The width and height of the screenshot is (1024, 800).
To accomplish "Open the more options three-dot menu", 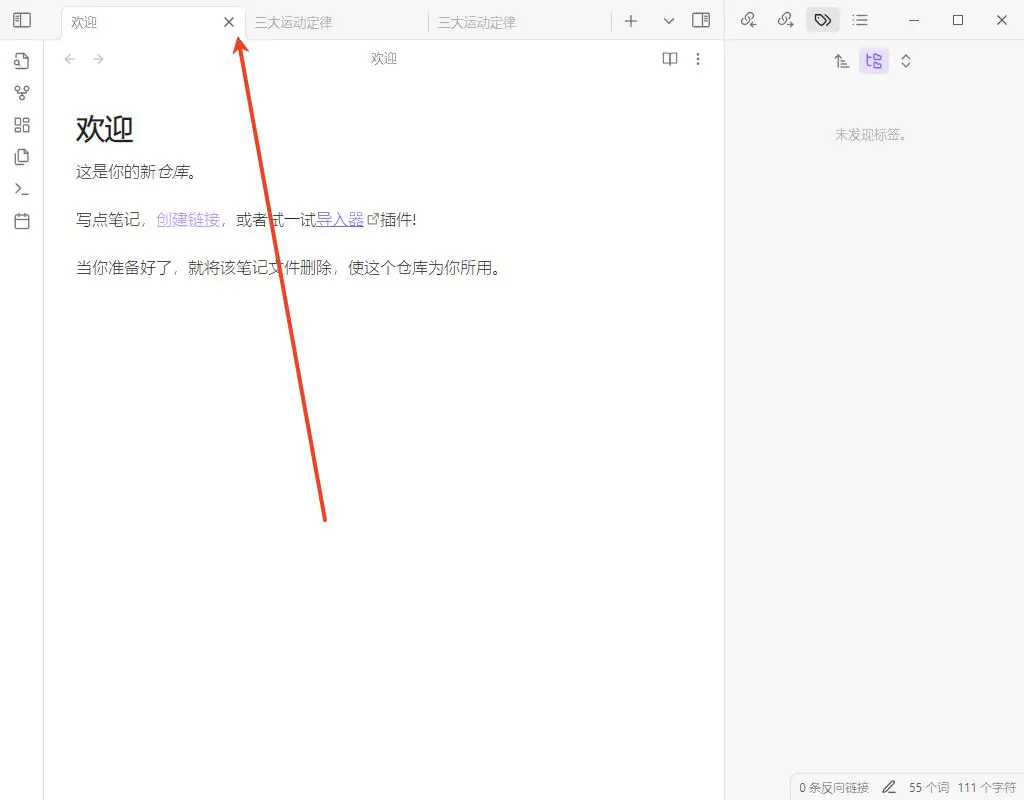I will point(698,59).
